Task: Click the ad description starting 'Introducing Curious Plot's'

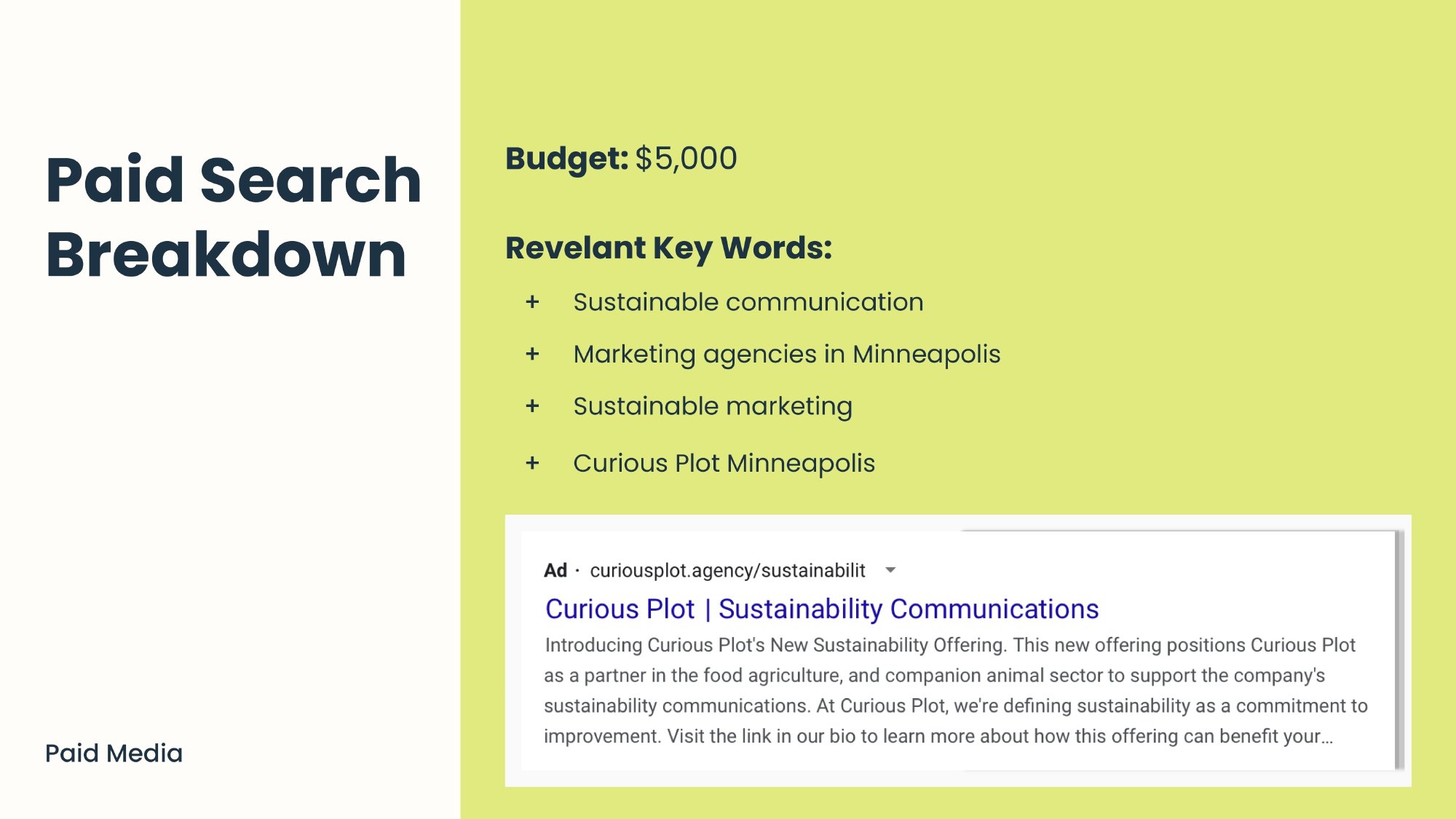Action: pyautogui.click(x=956, y=690)
